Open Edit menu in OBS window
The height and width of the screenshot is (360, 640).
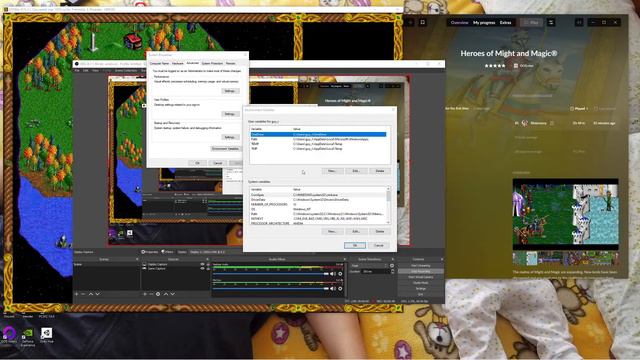[86, 71]
